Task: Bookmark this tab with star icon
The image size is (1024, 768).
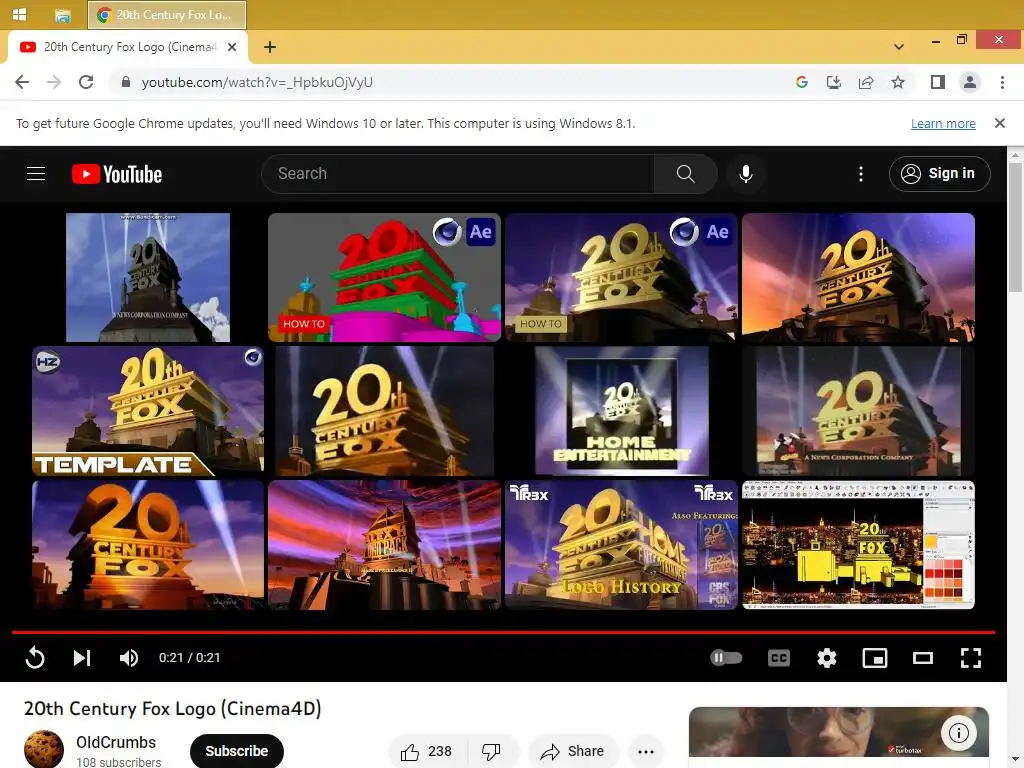Action: click(x=898, y=82)
